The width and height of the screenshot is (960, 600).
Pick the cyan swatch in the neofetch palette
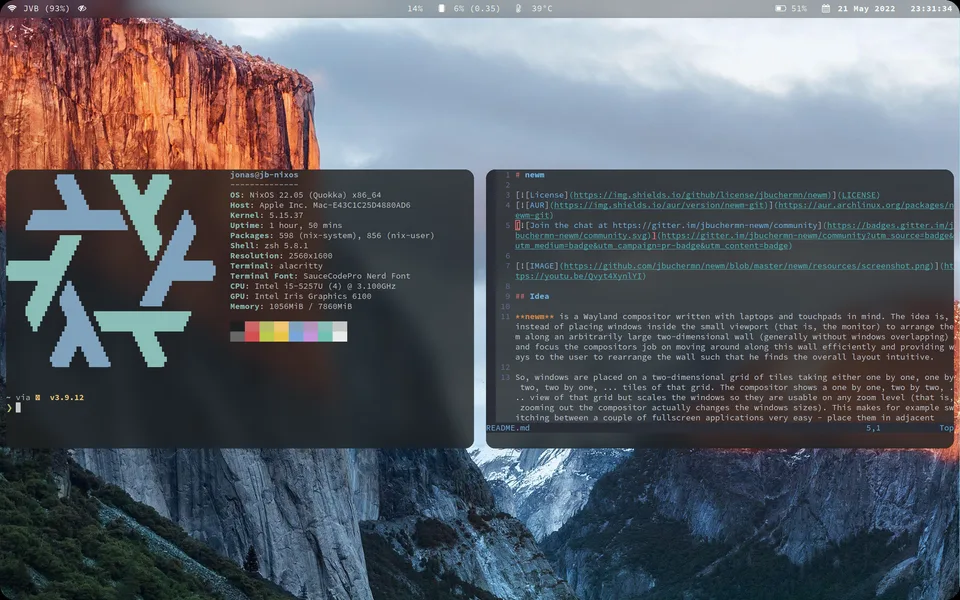(325, 331)
